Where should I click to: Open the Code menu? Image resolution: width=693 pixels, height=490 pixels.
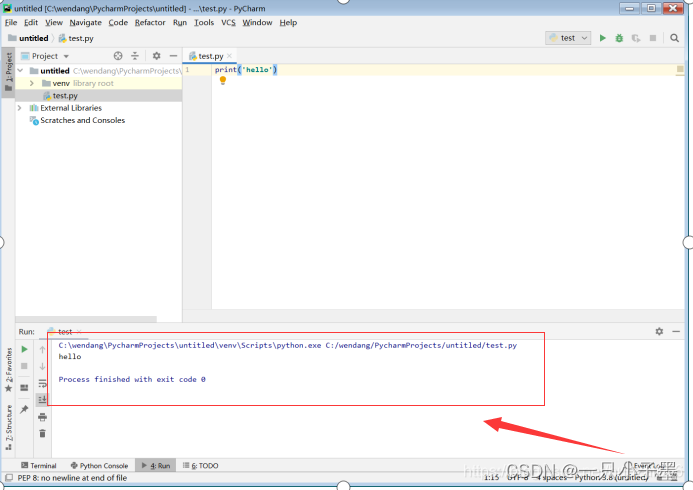[118, 23]
